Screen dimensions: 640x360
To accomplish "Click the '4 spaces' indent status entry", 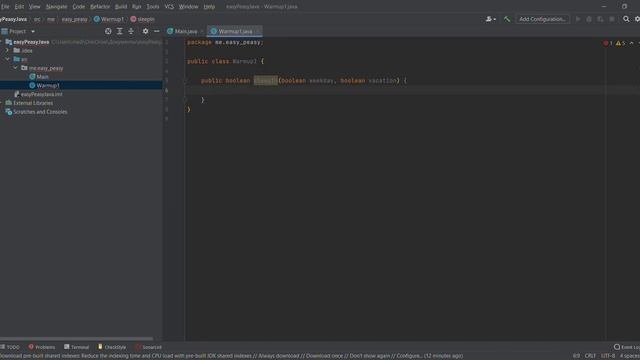I will [629, 356].
